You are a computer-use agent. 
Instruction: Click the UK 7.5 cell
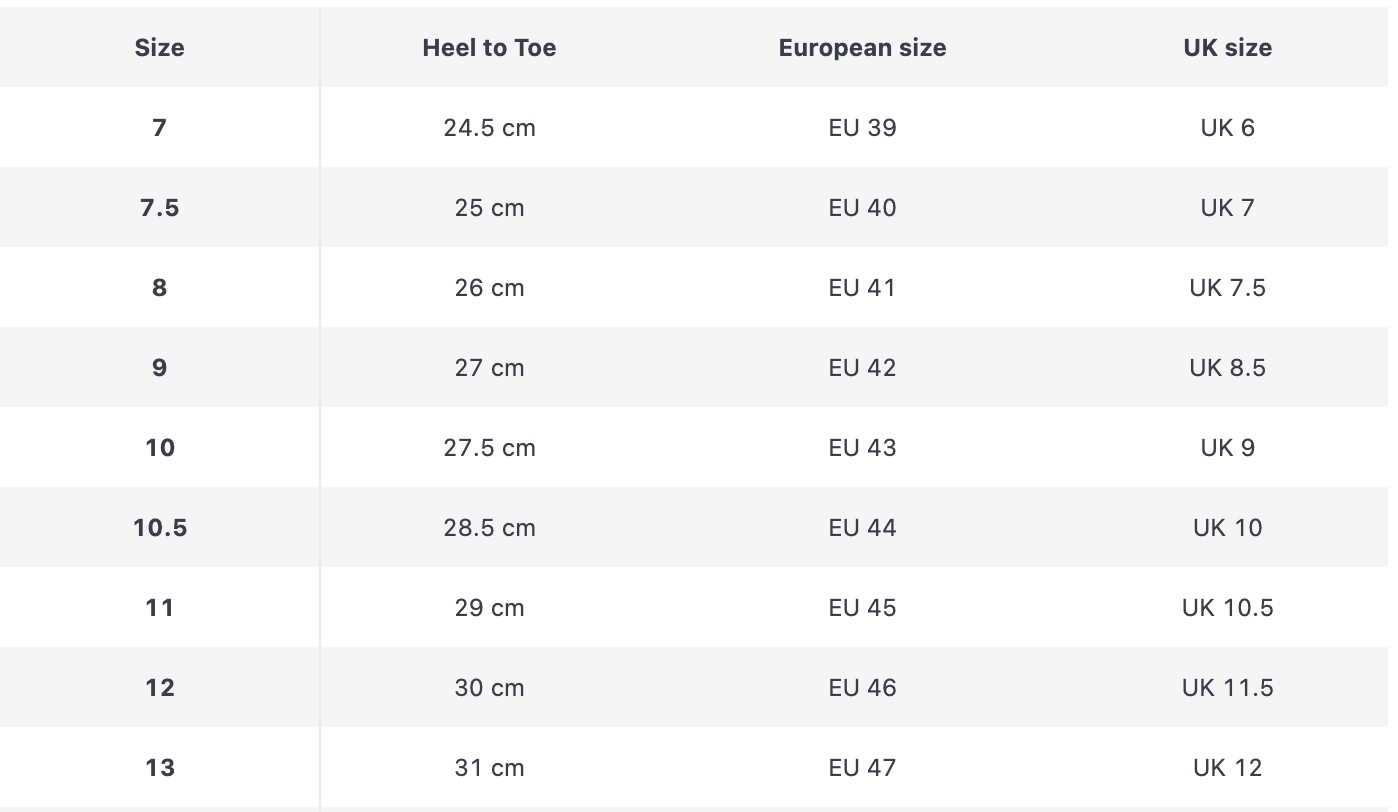pyautogui.click(x=1227, y=287)
